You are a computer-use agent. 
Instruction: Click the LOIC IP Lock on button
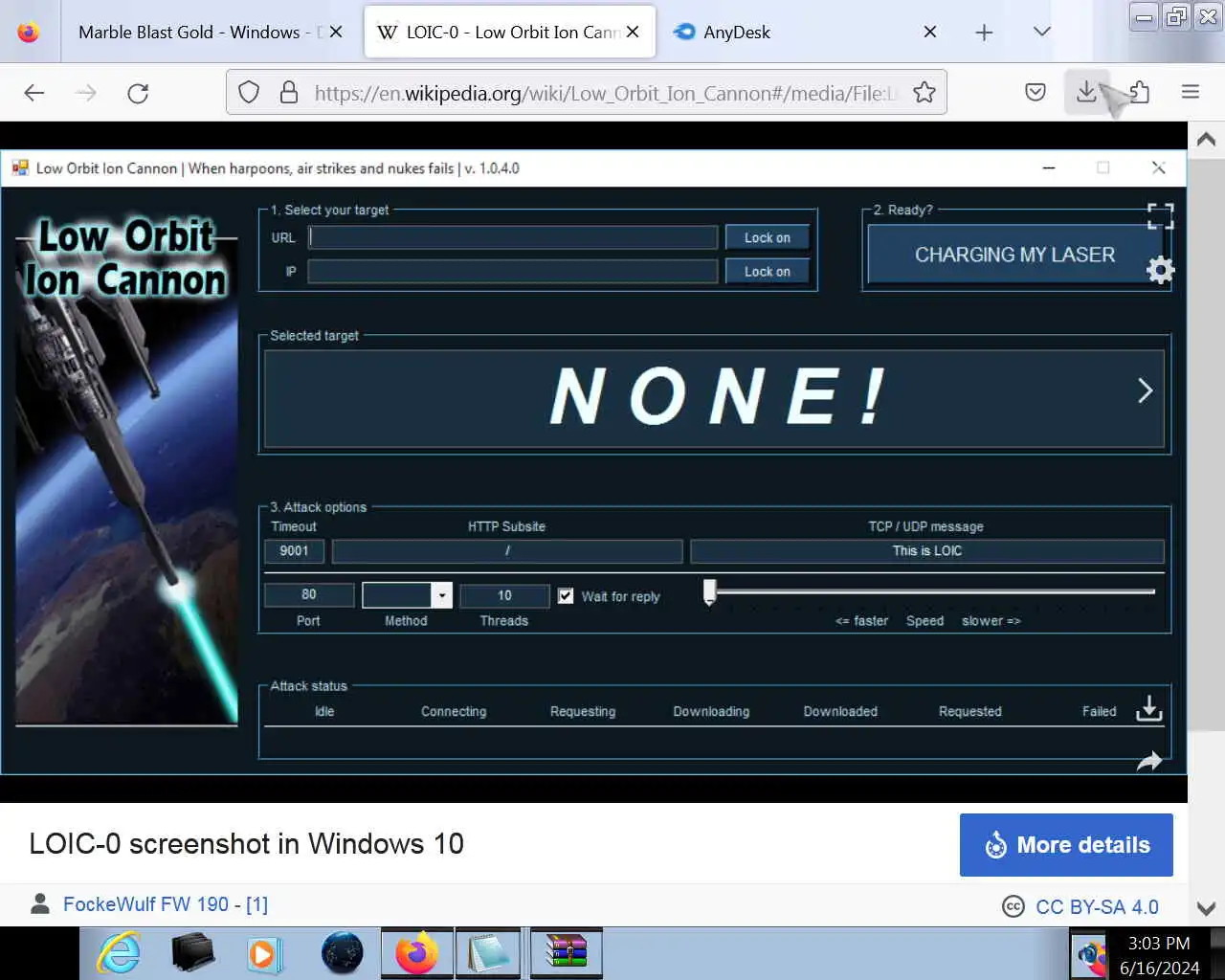pyautogui.click(x=768, y=272)
